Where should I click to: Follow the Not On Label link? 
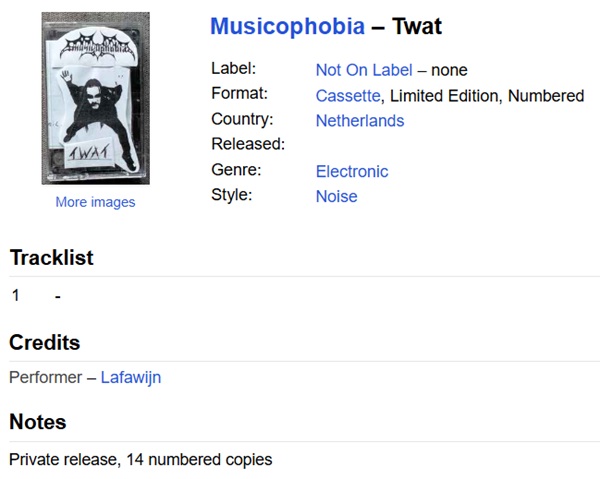(364, 70)
